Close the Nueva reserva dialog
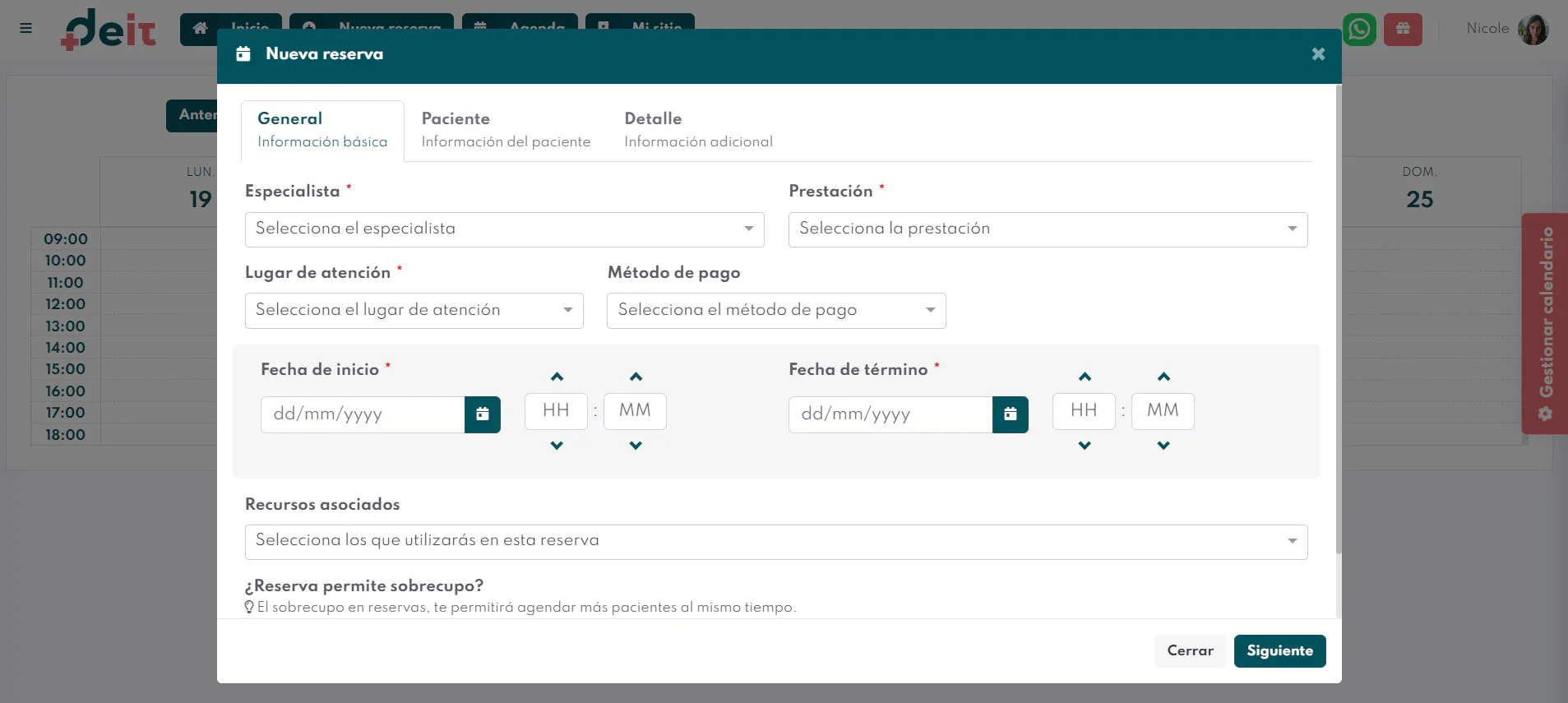1568x703 pixels. pos(1318,53)
